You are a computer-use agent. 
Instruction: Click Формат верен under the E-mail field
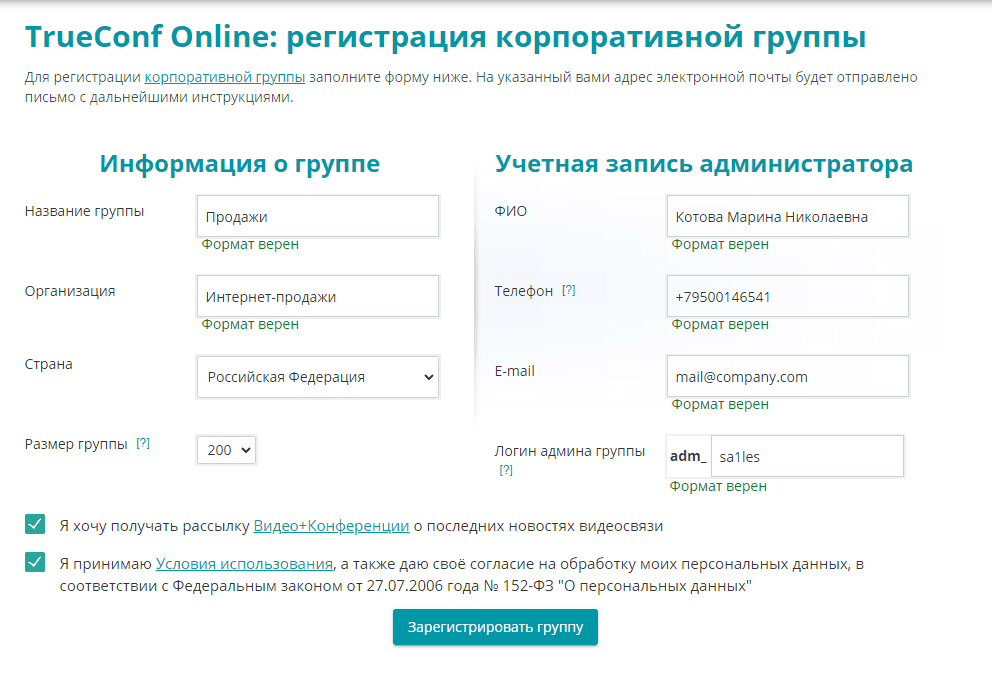(x=720, y=404)
